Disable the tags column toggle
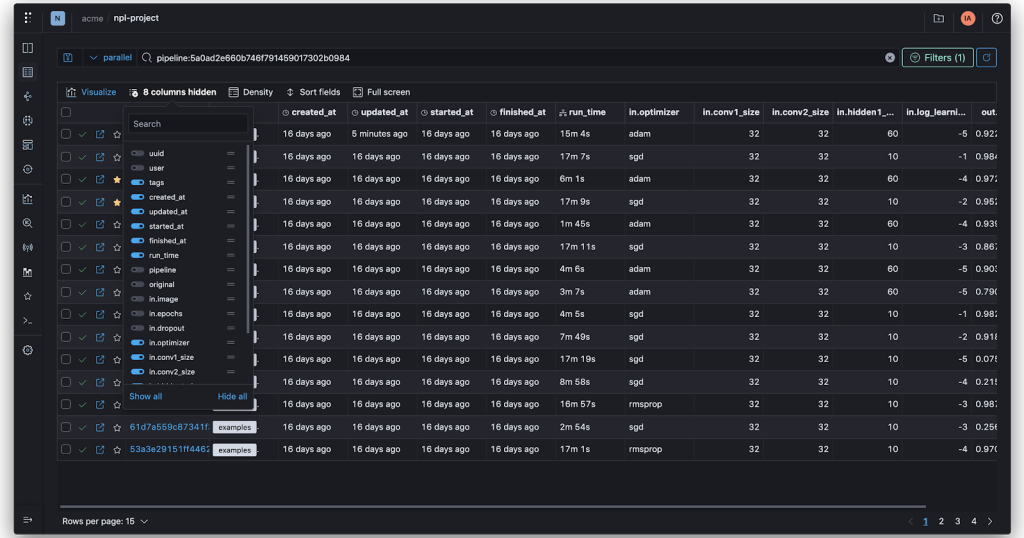 (137, 182)
